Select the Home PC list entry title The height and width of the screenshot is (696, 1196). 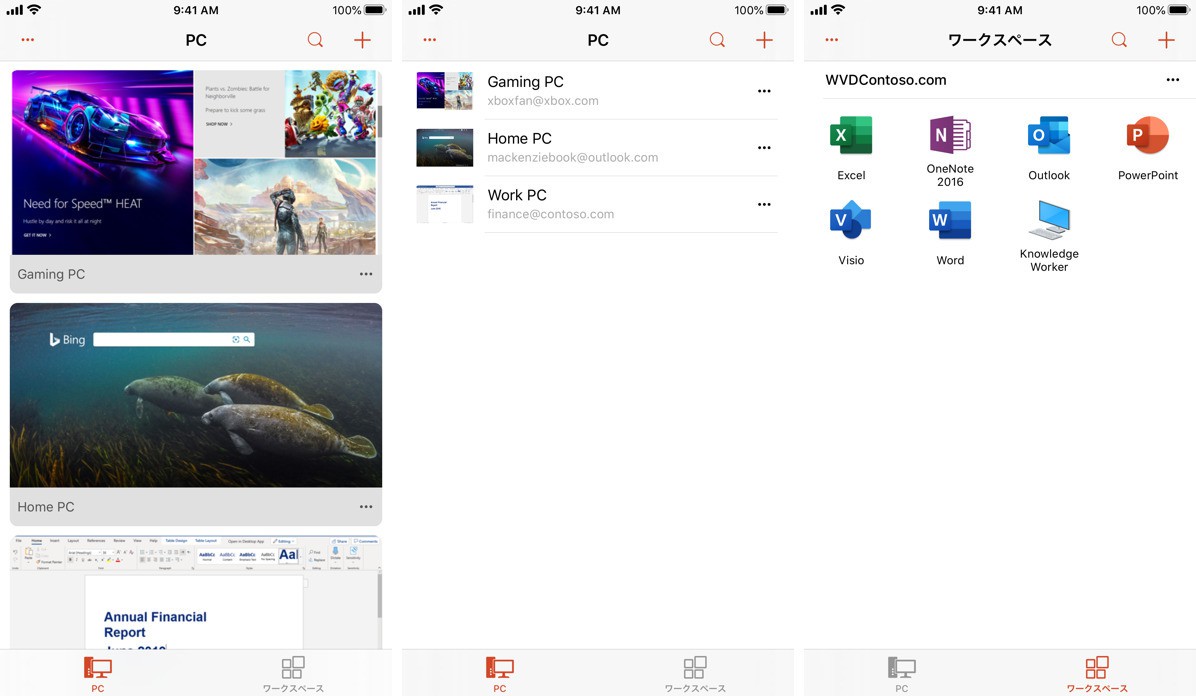coord(519,138)
